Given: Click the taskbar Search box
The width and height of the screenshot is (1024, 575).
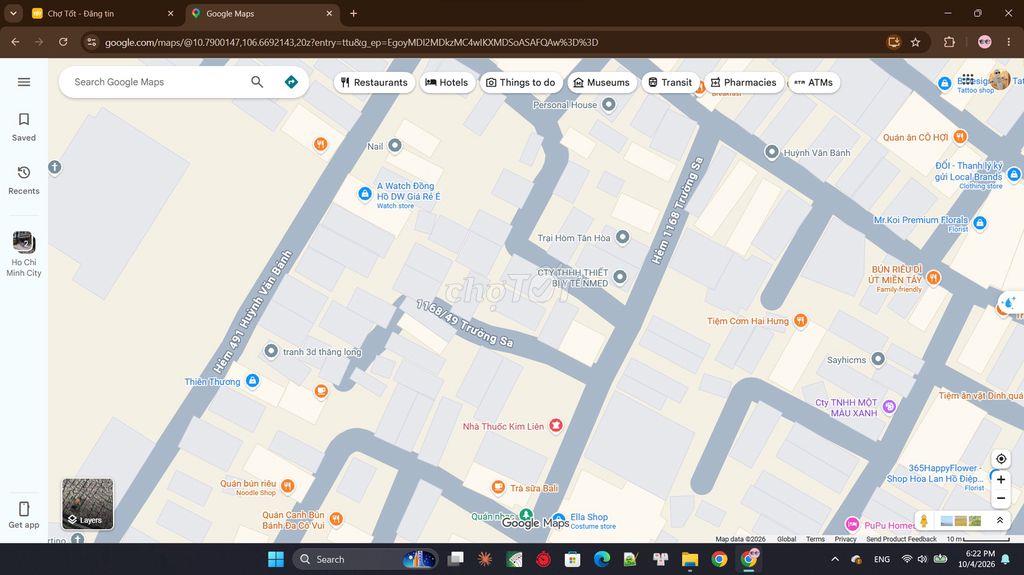Looking at the screenshot, I should [364, 559].
